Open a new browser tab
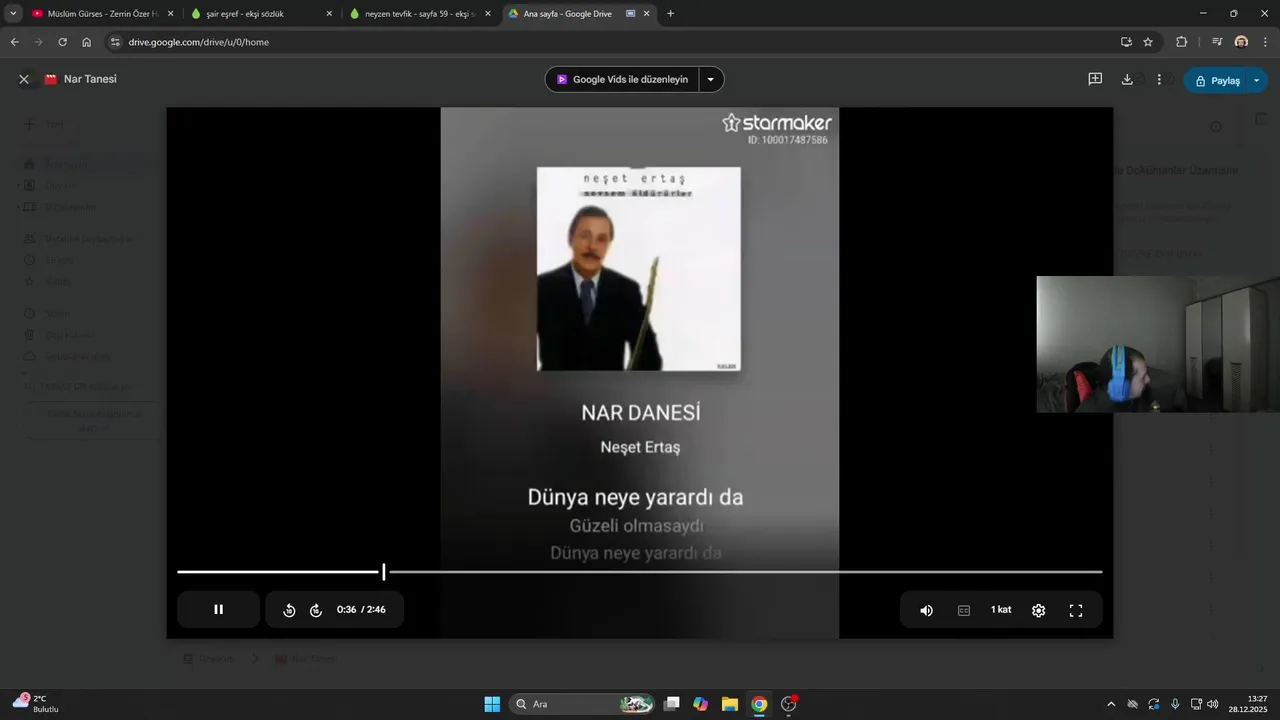Screen dimensions: 1280x720 pyautogui.click(x=670, y=14)
